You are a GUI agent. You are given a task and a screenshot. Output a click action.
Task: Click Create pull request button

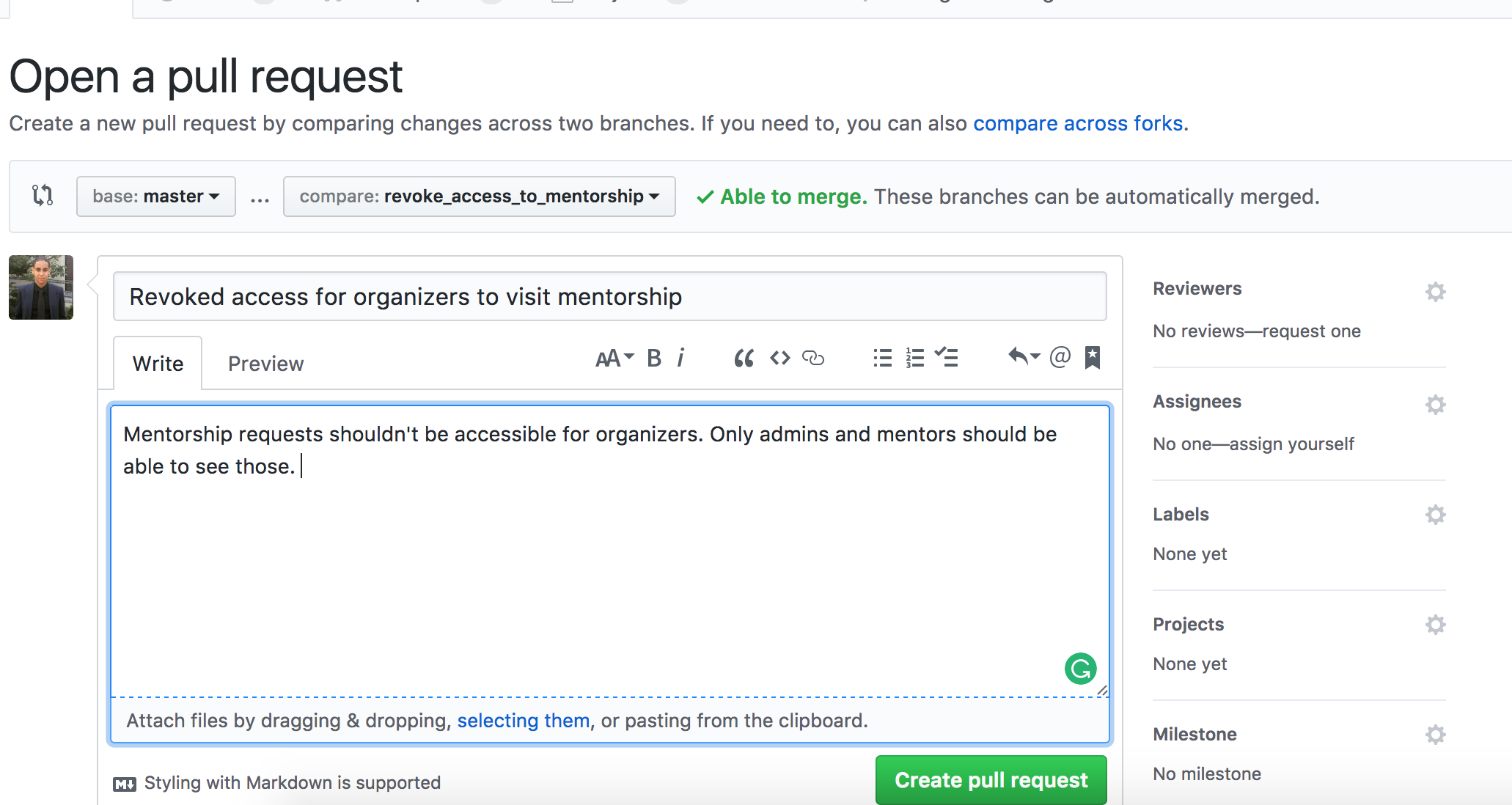991,780
